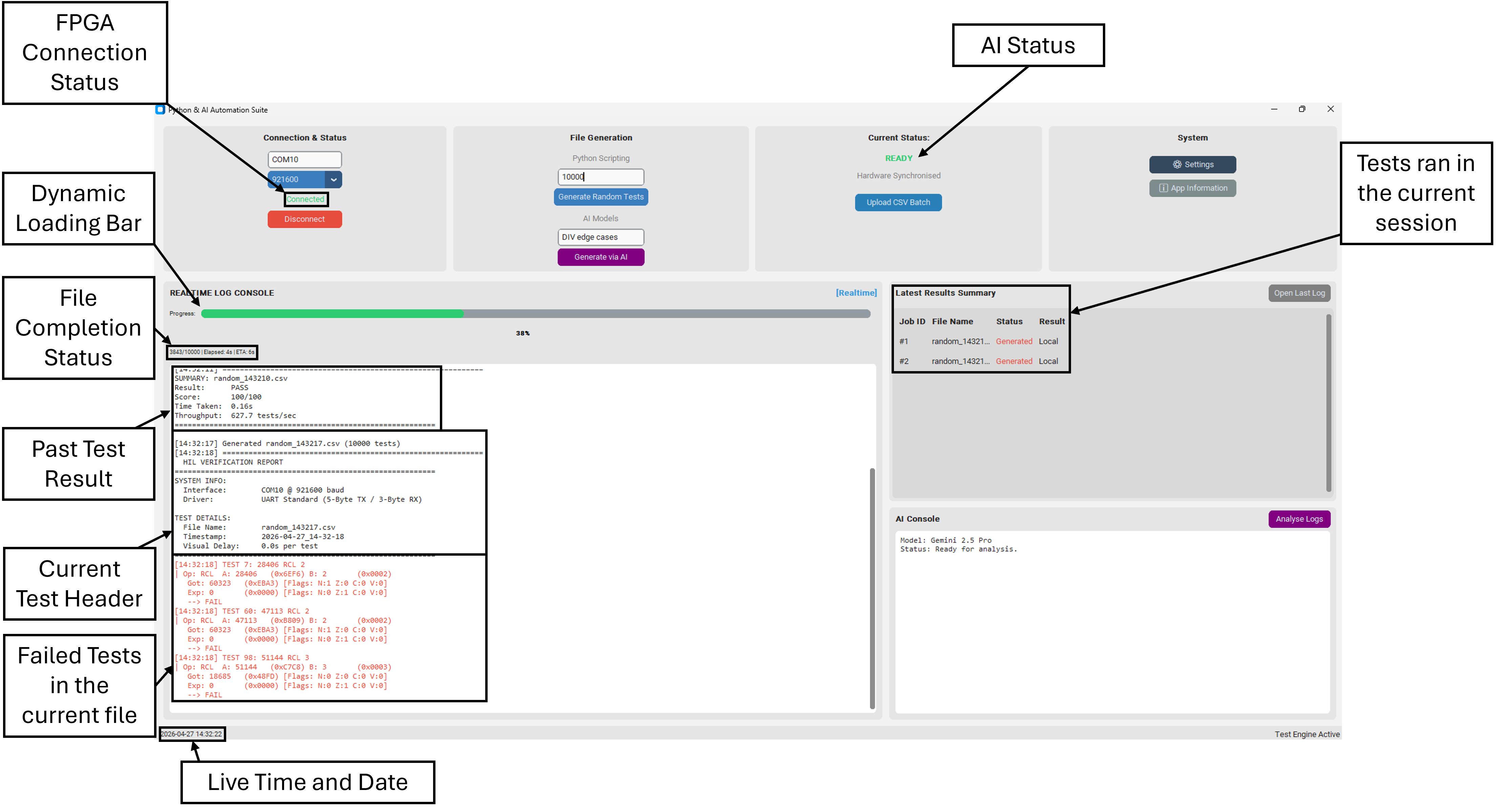Screen dimensions: 1496x812
Task: Open Settings in the System panel
Action: pyautogui.click(x=1192, y=164)
